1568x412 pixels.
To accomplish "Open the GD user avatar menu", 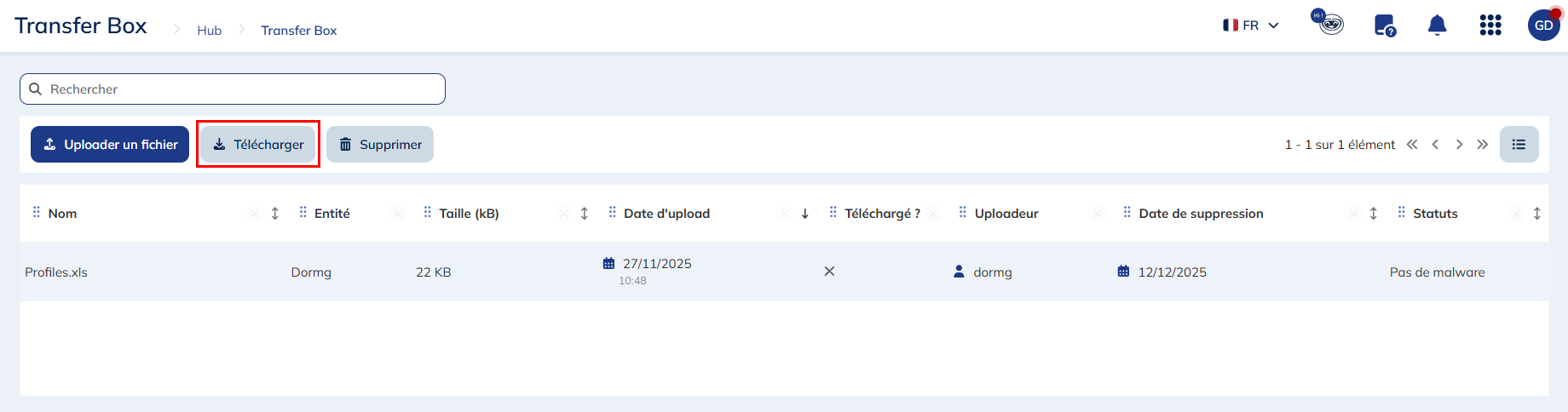I will (x=1543, y=26).
